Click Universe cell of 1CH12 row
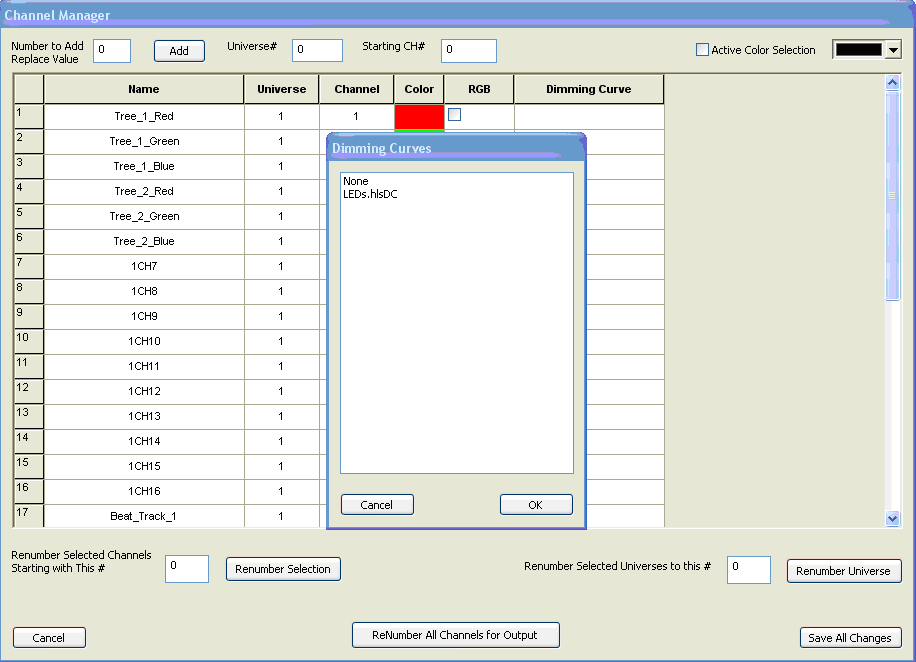 click(x=282, y=392)
